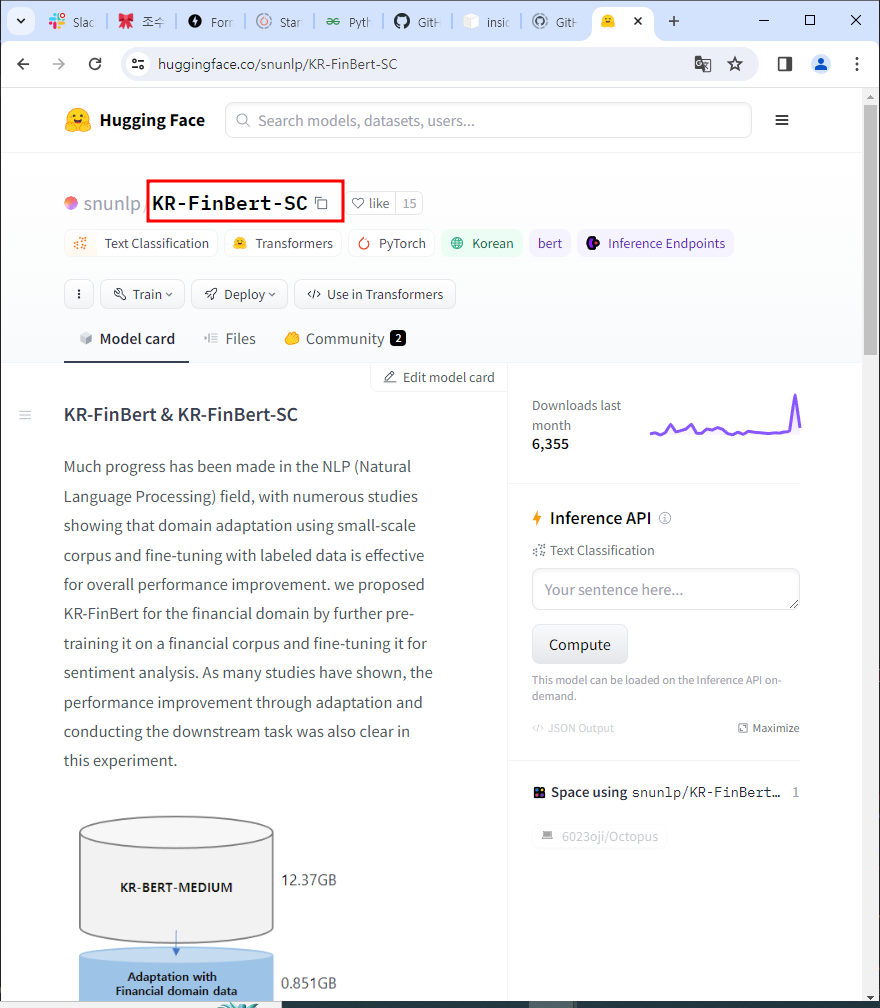
Task: Open the tab search dropdown arrow
Action: tap(21, 21)
